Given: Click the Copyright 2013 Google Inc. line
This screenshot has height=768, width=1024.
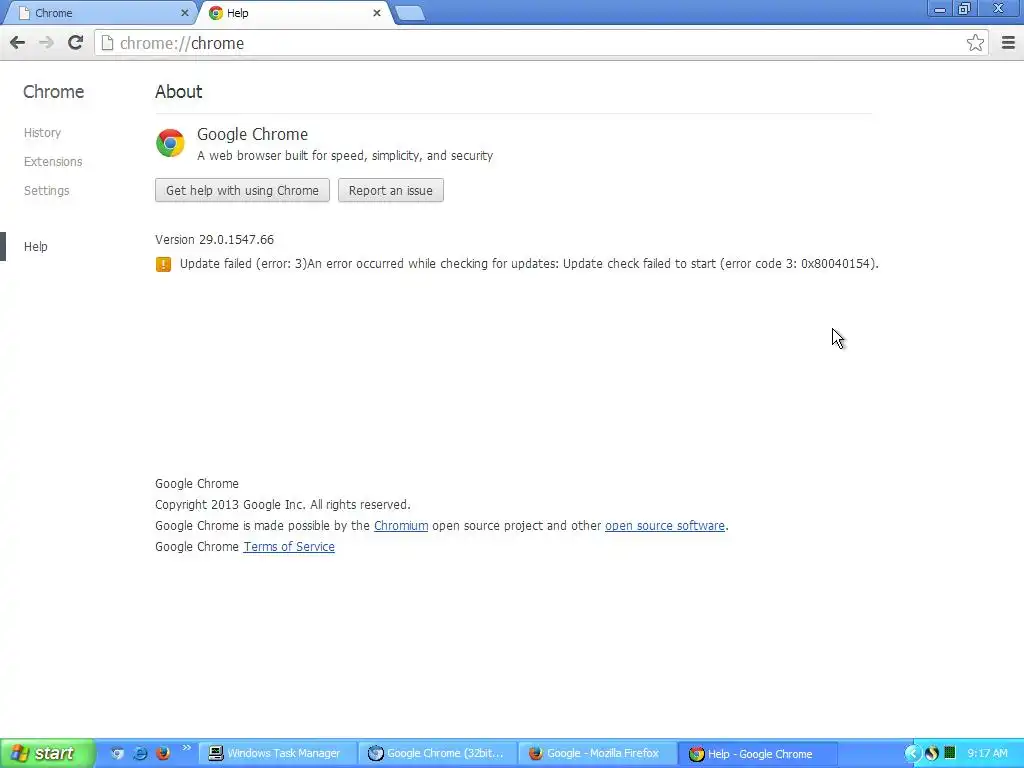Looking at the screenshot, I should click(283, 505).
